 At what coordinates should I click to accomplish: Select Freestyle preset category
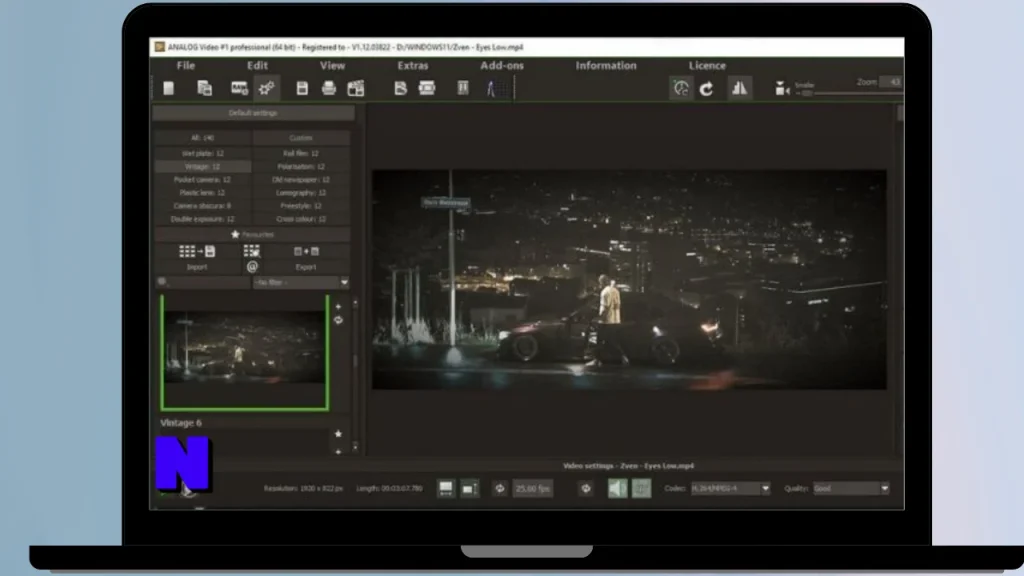pos(301,206)
